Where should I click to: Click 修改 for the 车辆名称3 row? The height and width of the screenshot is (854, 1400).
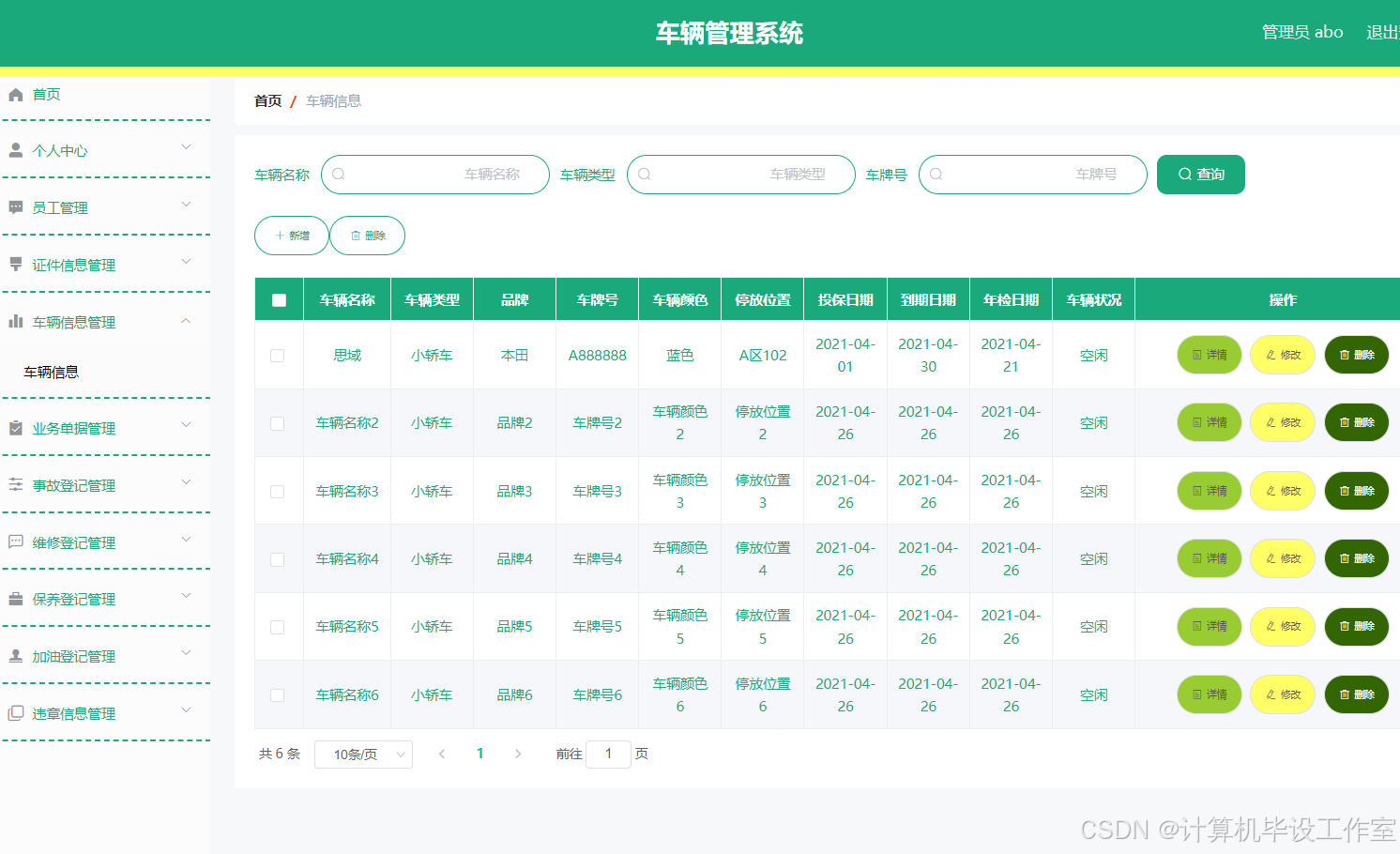click(x=1283, y=491)
